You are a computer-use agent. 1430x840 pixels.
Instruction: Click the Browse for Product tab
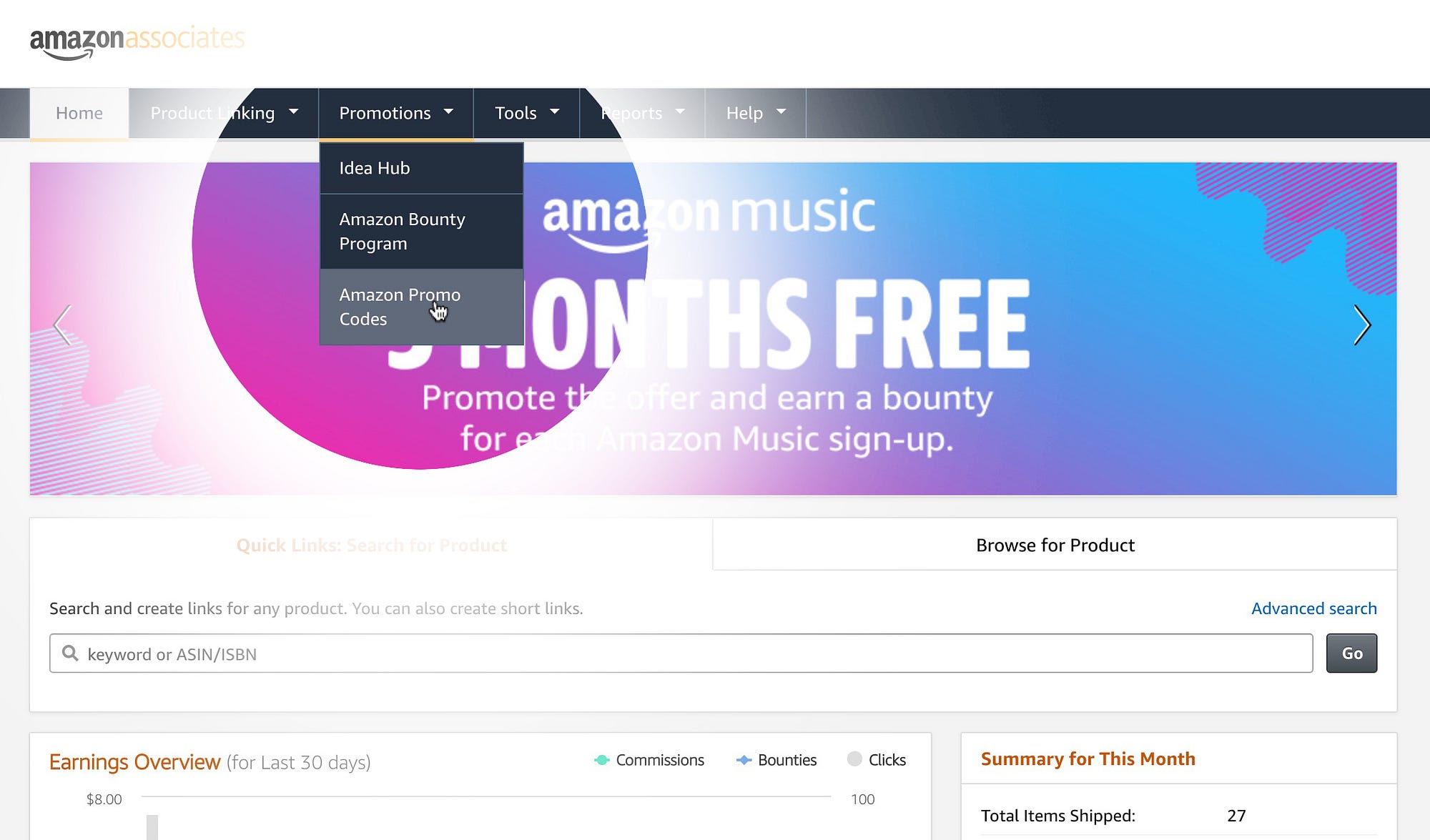tap(1055, 544)
